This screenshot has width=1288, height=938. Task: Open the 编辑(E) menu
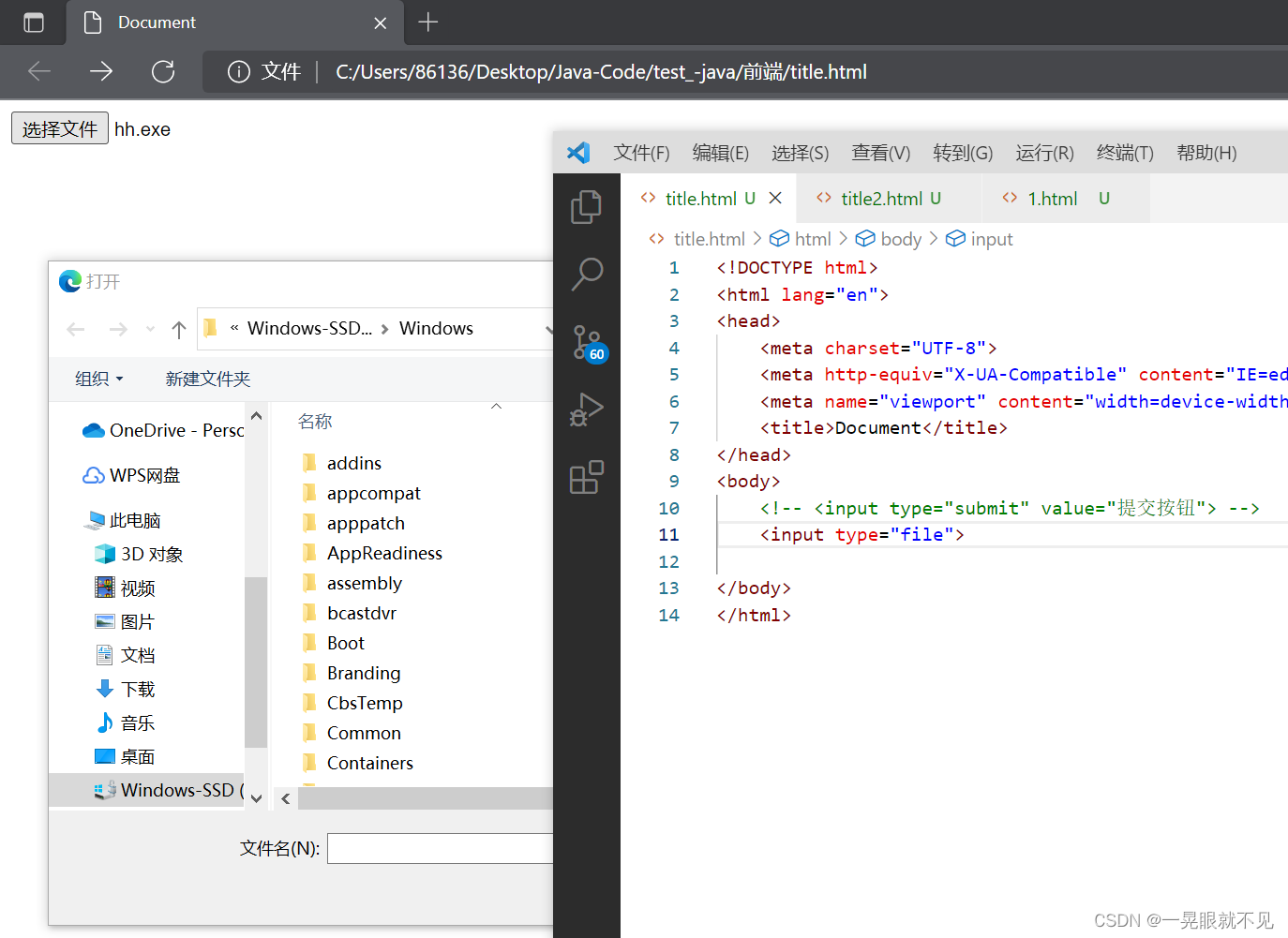721,153
